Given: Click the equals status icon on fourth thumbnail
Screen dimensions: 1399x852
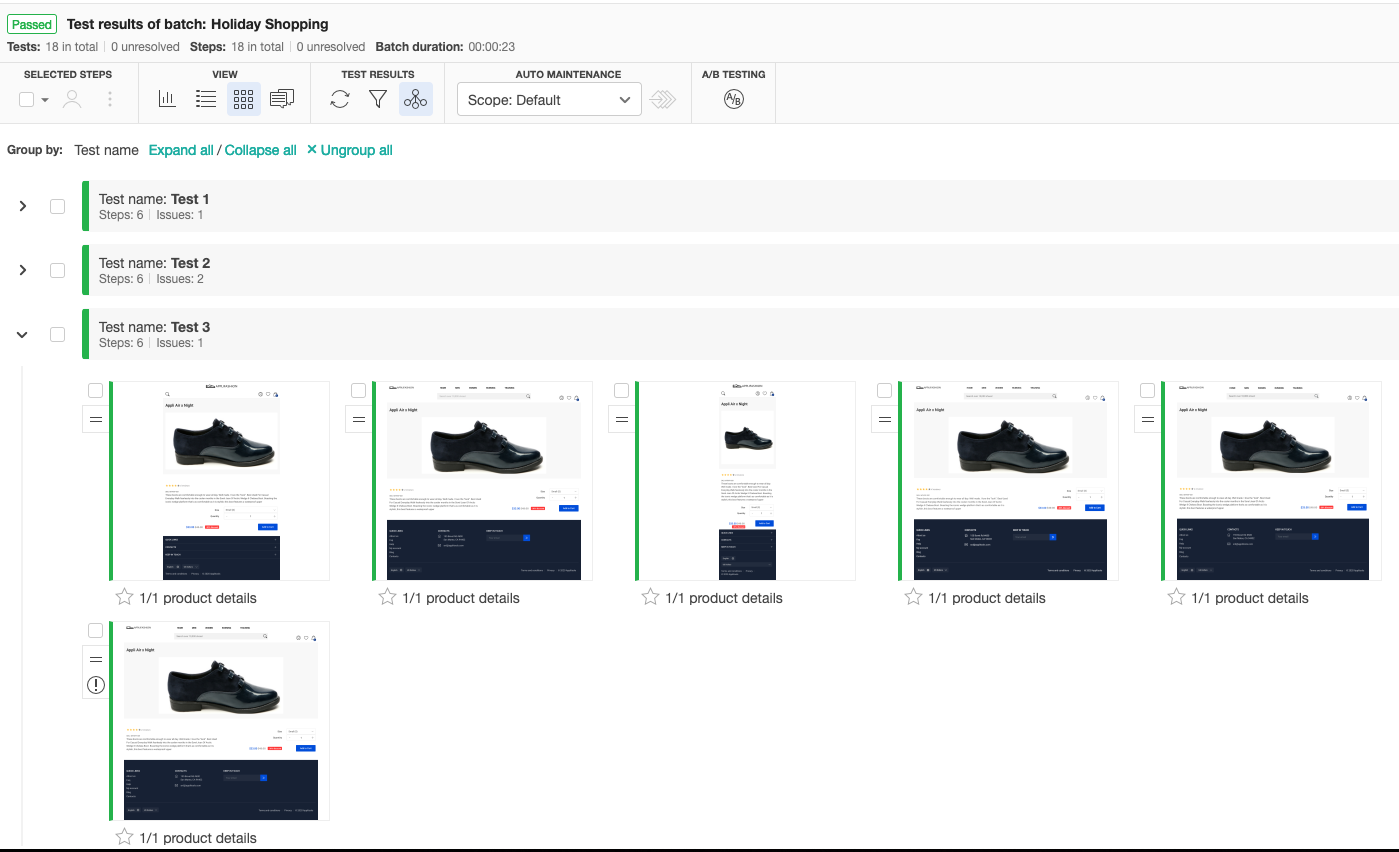Looking at the screenshot, I should pos(885,419).
